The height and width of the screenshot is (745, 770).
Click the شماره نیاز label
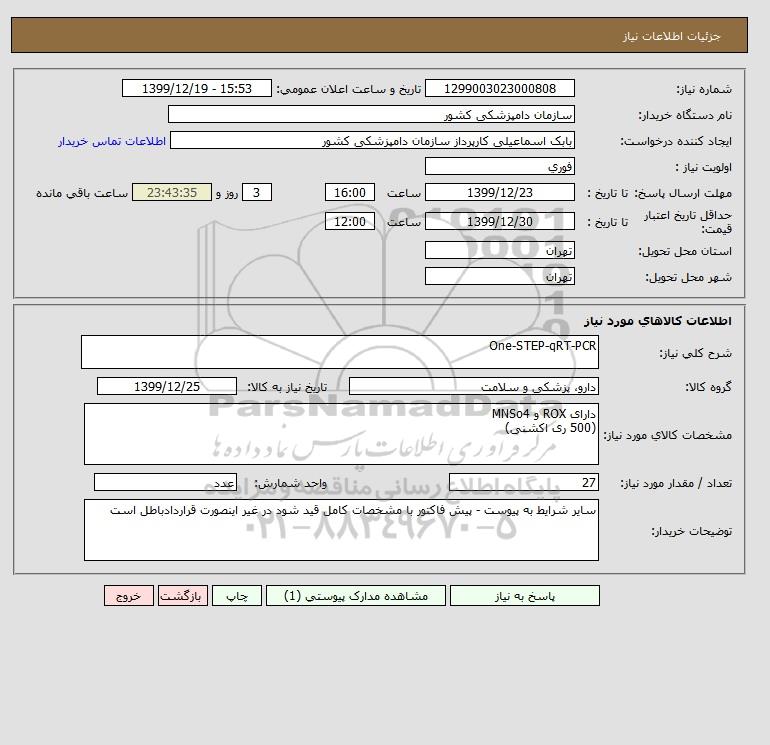[x=704, y=89]
